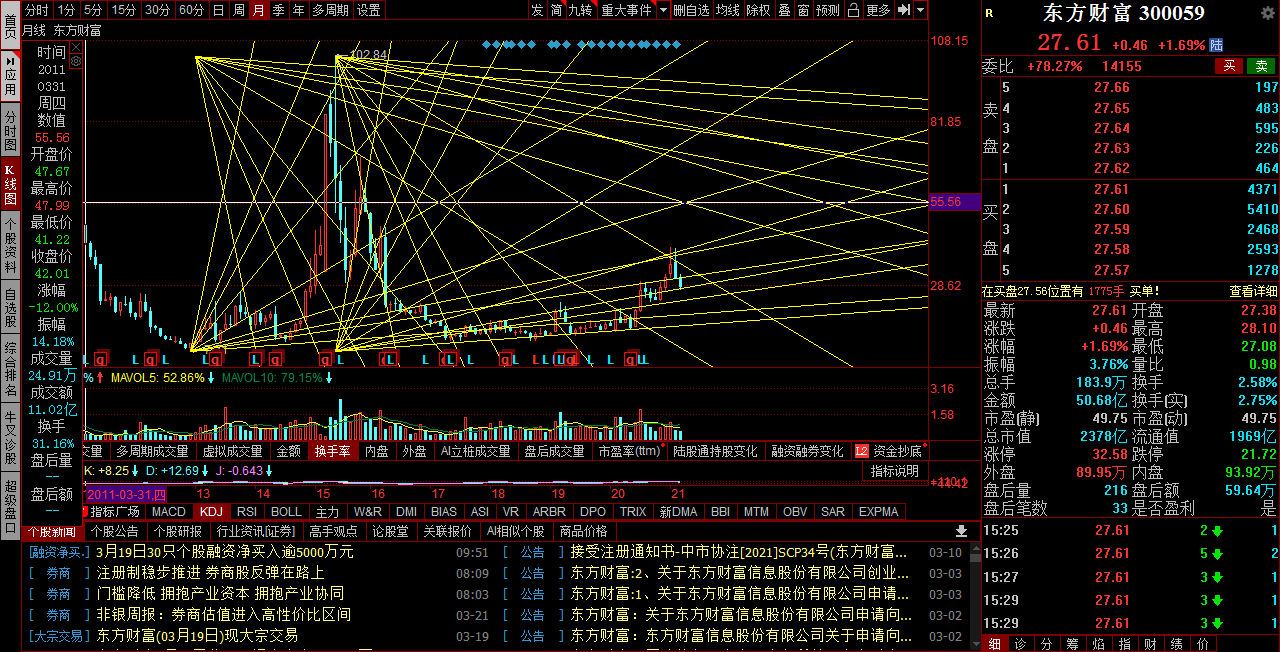Click the arrow-to-bar icon beside 更多
1280x652 pixels.
pos(903,10)
